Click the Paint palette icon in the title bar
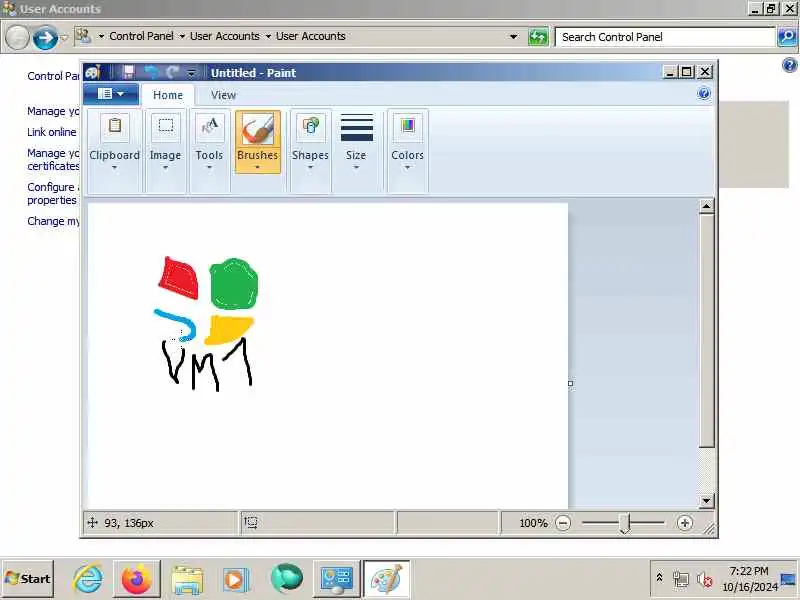 [93, 72]
